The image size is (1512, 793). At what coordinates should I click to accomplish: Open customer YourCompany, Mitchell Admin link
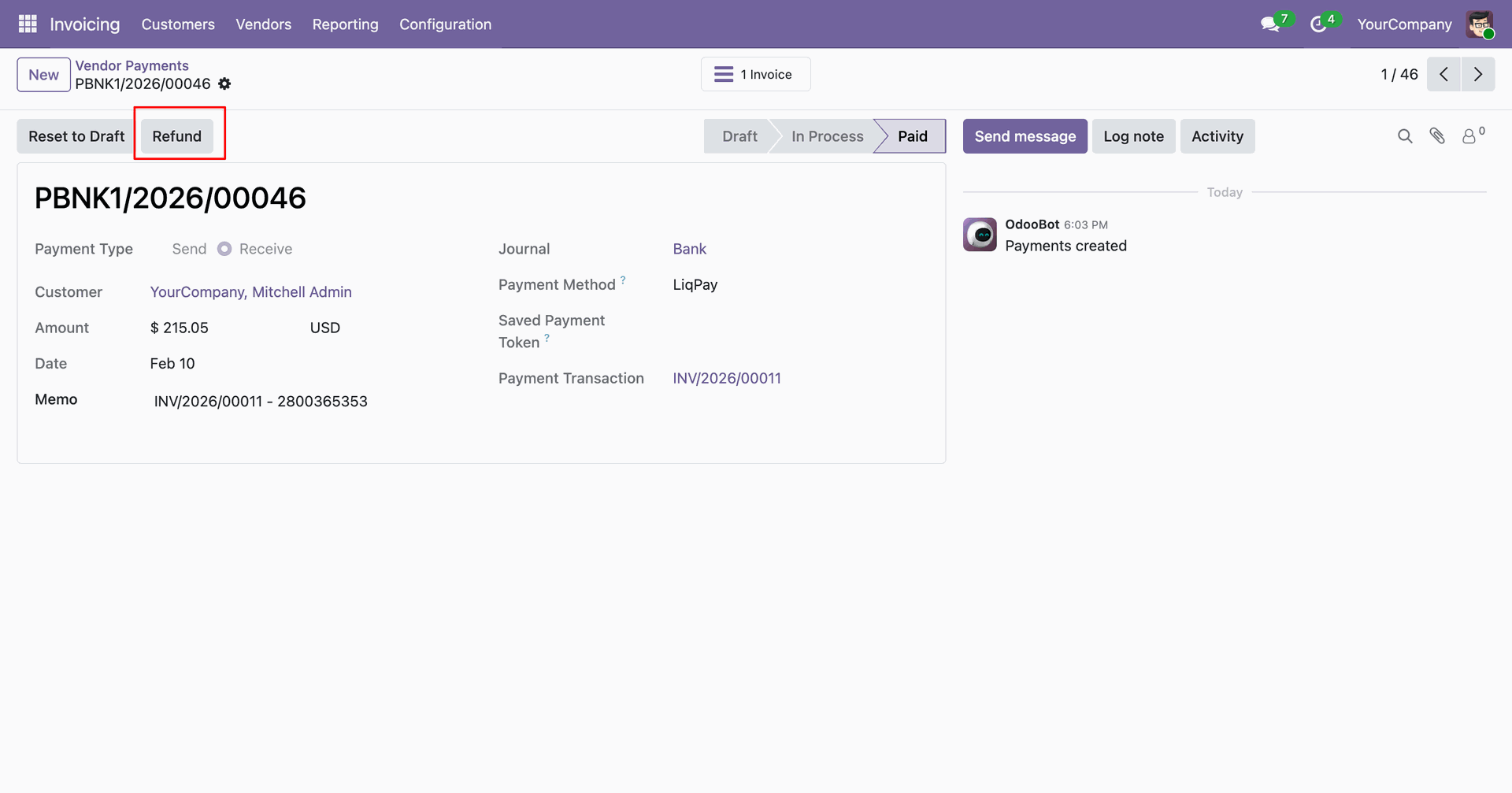point(251,292)
